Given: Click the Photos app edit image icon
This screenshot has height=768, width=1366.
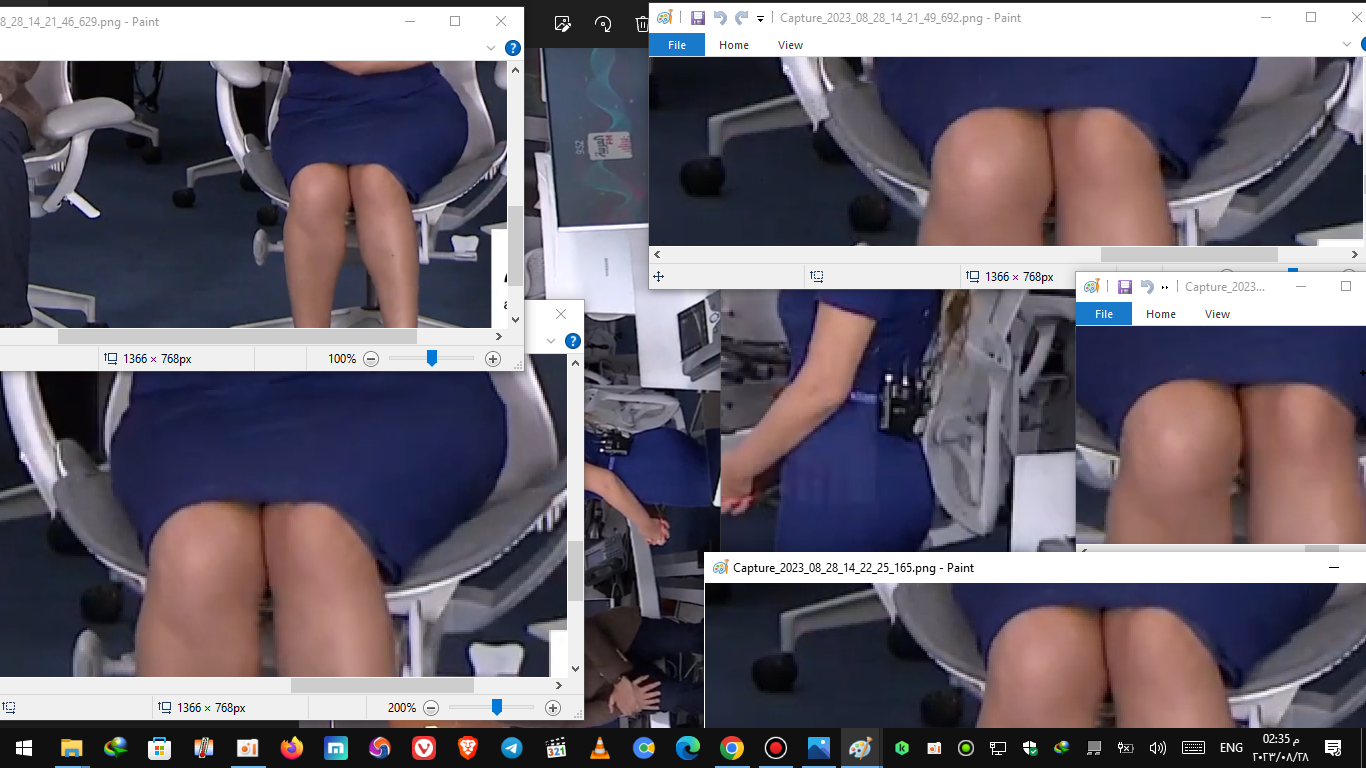Looking at the screenshot, I should (x=563, y=24).
